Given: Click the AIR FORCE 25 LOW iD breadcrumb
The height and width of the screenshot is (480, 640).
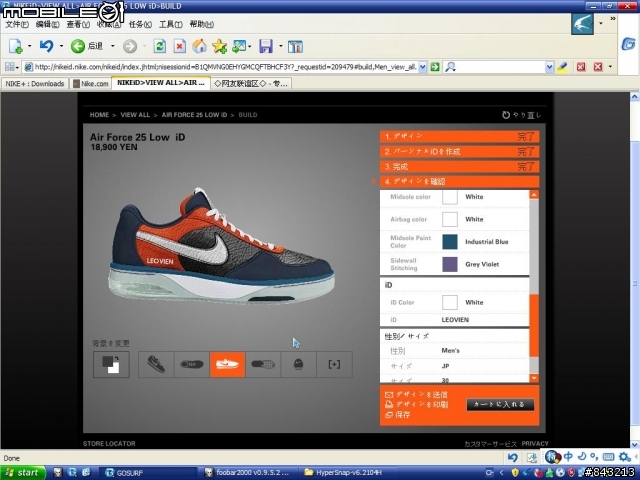Looking at the screenshot, I should (x=194, y=115).
